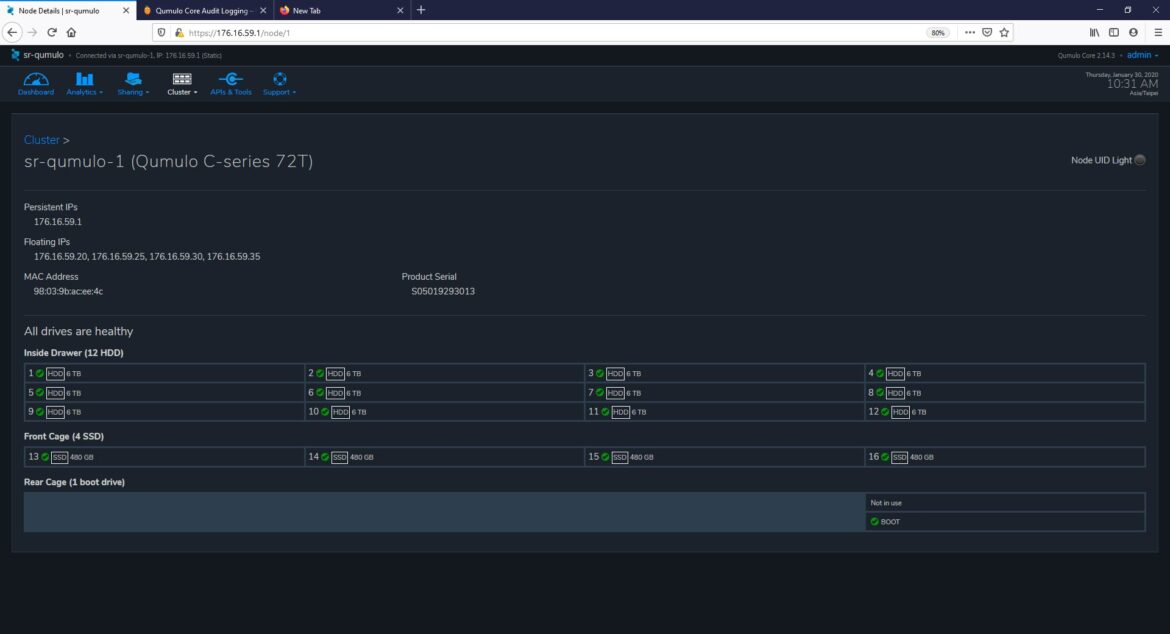Follow the Cluster breadcrumb link
This screenshot has width=1170, height=634.
click(x=42, y=139)
